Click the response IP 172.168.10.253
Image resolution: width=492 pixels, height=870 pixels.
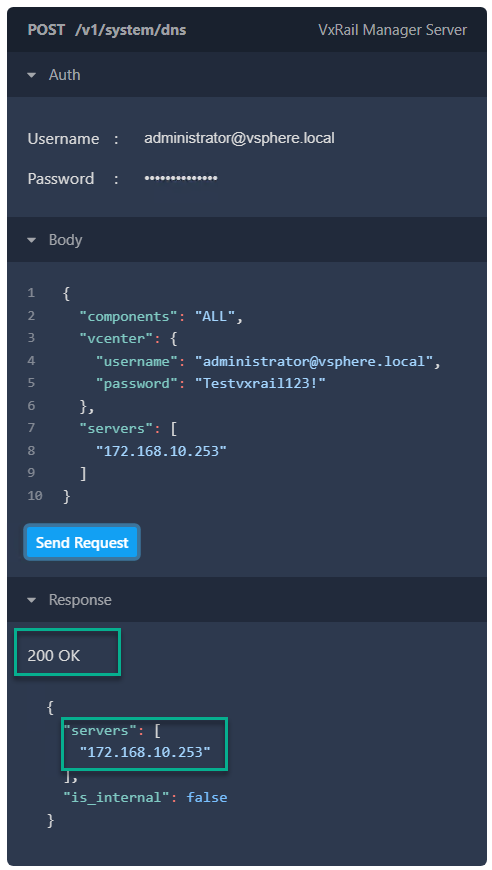pyautogui.click(x=145, y=752)
